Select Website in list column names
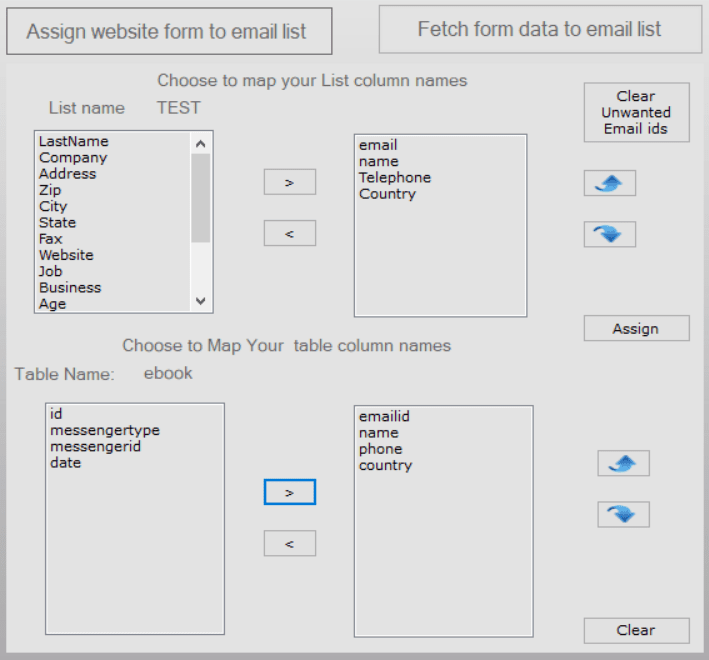This screenshot has width=709, height=660. point(66,255)
